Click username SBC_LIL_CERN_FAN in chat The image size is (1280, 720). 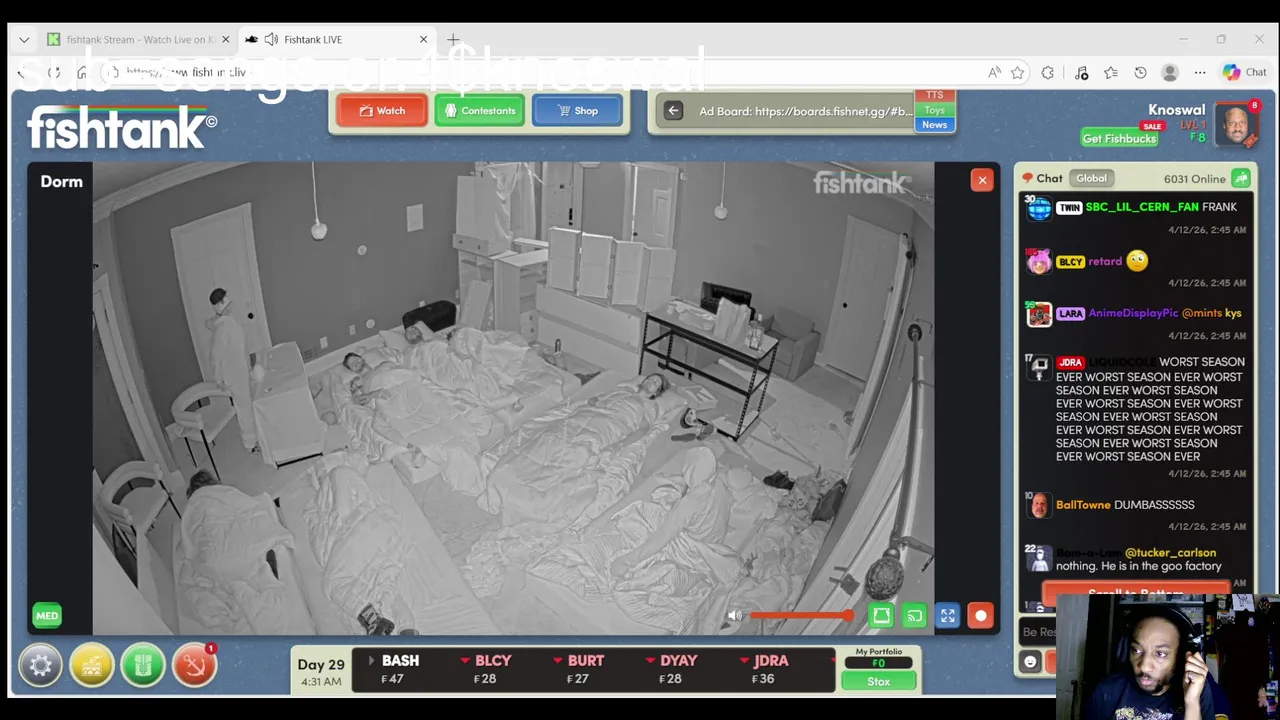[1142, 207]
